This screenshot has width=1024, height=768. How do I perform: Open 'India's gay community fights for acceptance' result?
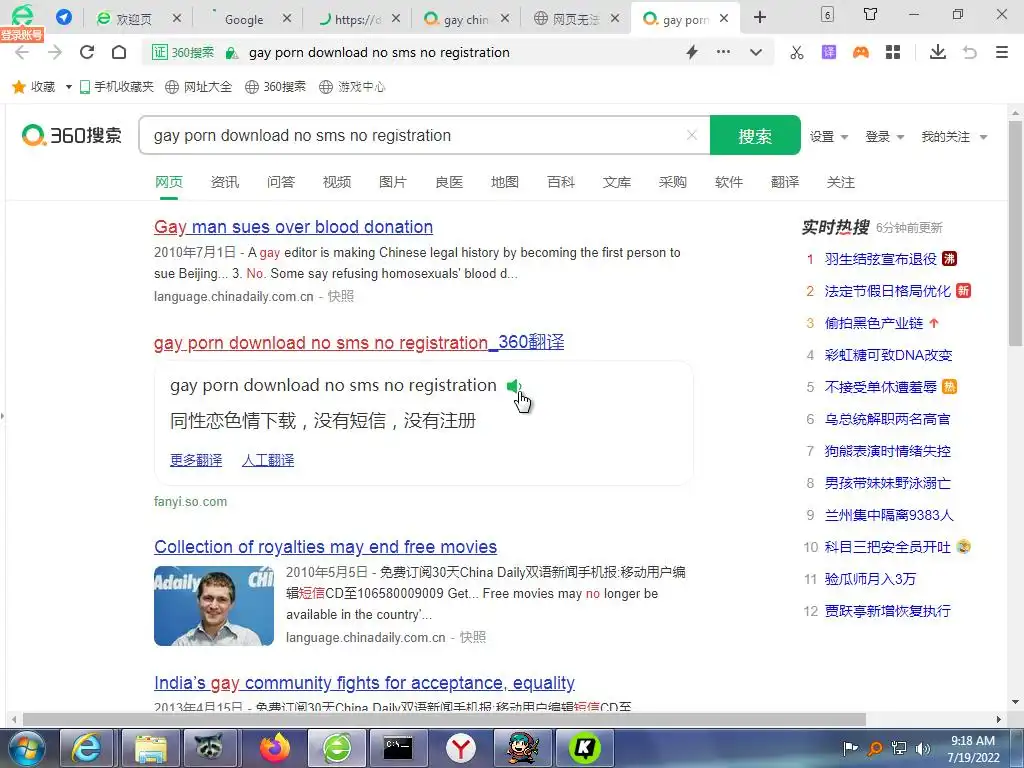364,683
